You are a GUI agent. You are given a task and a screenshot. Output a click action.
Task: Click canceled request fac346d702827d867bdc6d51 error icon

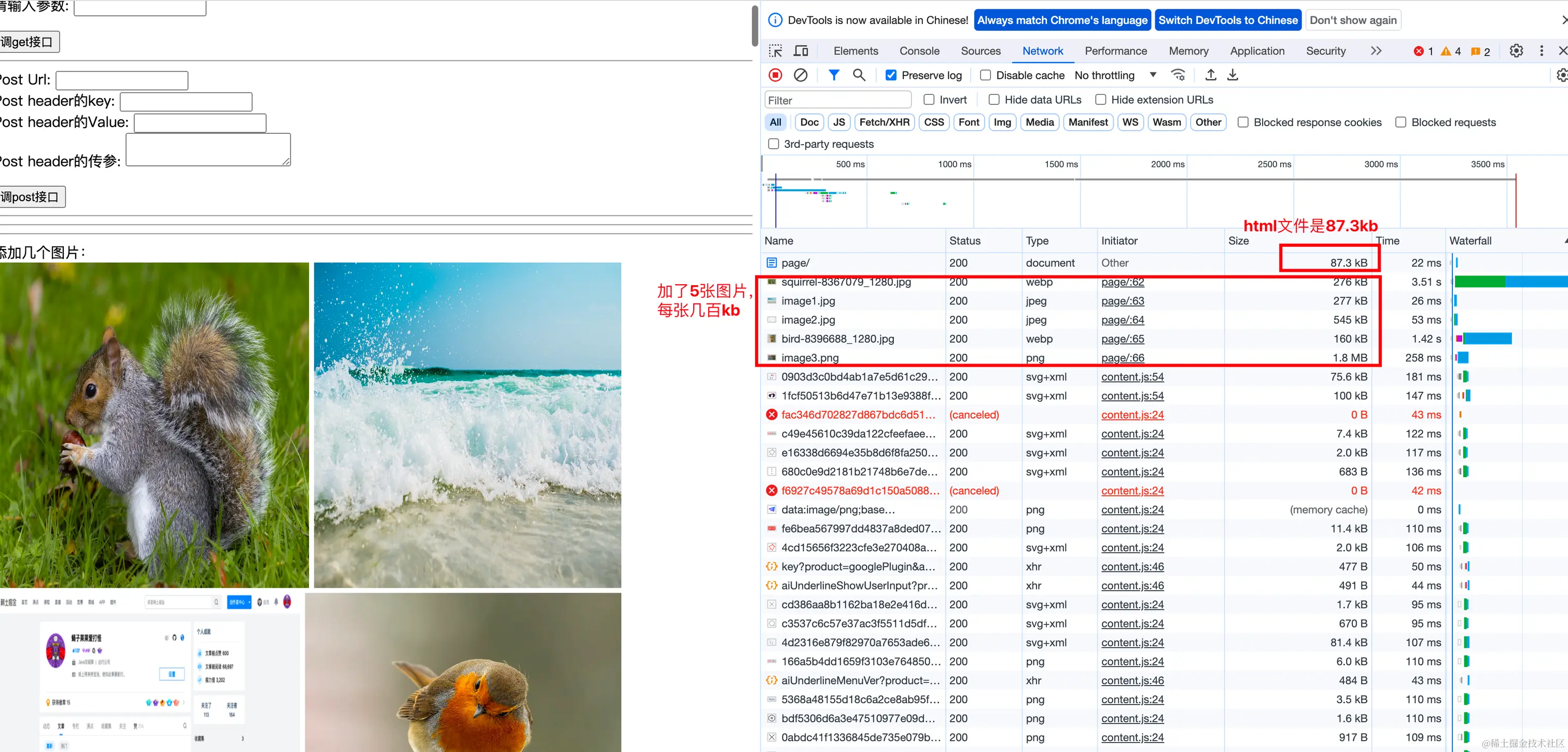[772, 415]
